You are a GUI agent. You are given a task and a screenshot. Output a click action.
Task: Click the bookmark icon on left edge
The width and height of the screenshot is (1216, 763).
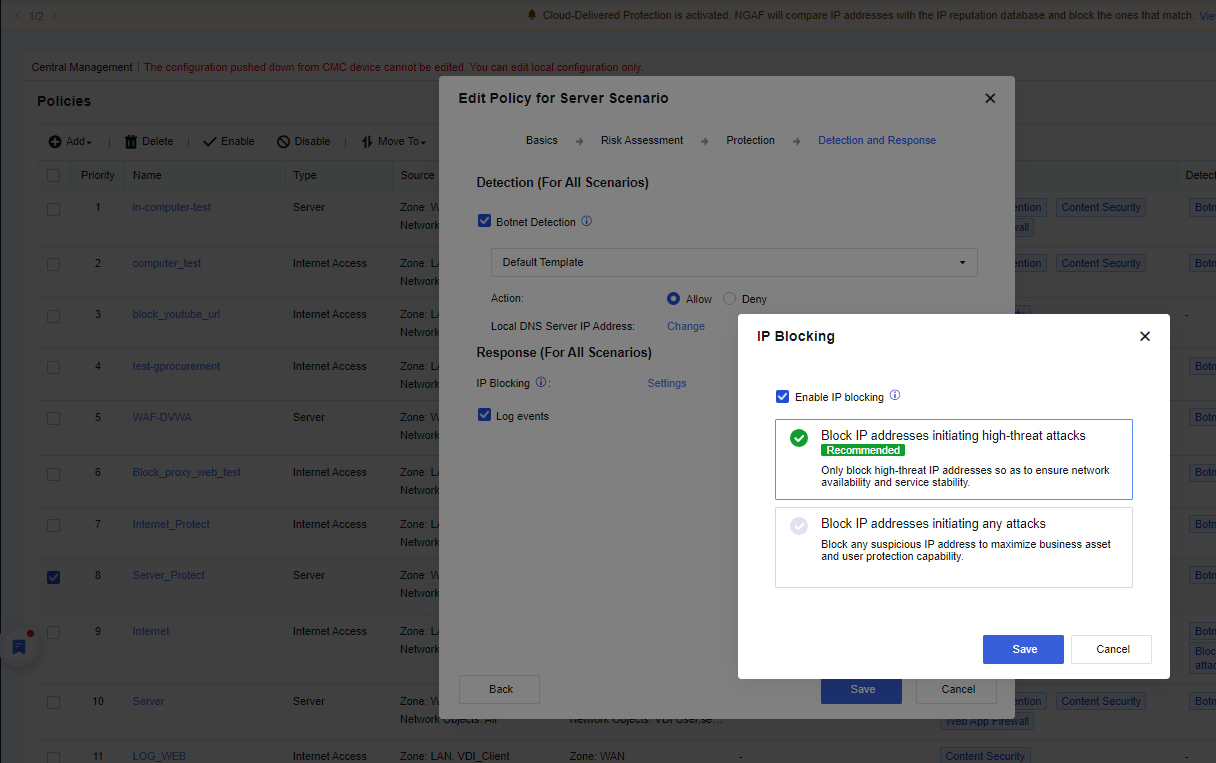tap(18, 647)
